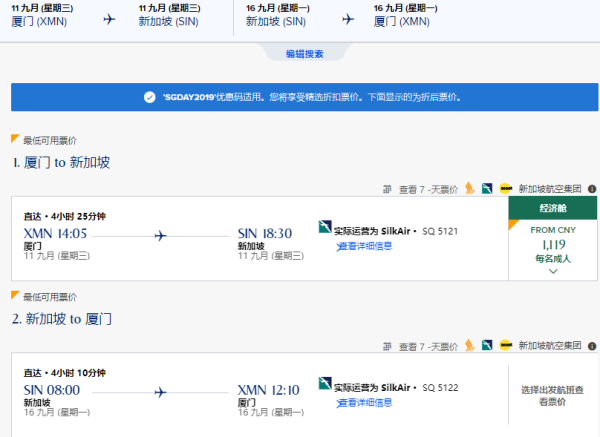The height and width of the screenshot is (437, 600).
Task: Click info icon next to 新加坡航空集团, first section
Action: point(592,189)
